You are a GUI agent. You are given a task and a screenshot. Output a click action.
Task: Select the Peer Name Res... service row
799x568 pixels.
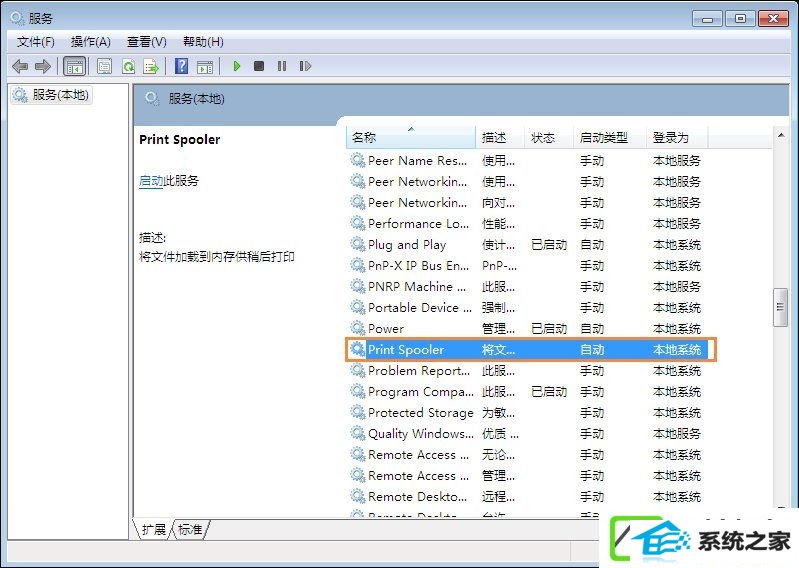pyautogui.click(x=527, y=161)
